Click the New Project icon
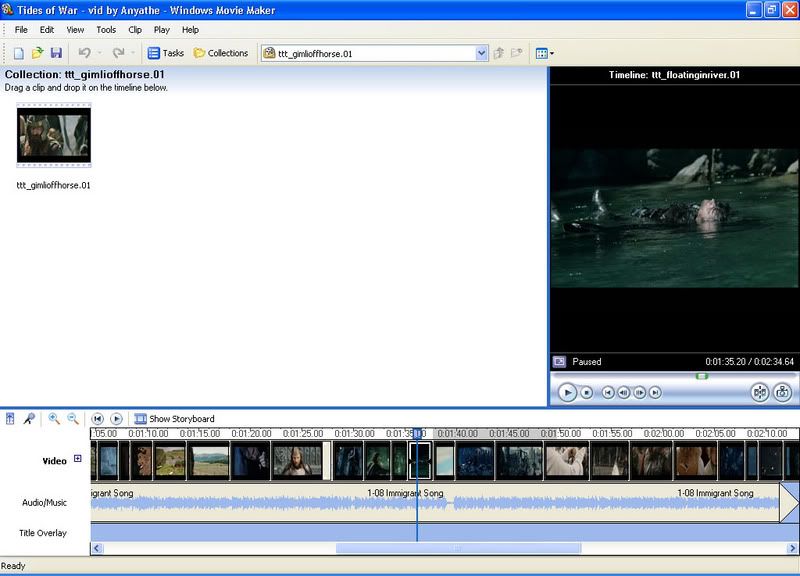This screenshot has height=576, width=800. pyautogui.click(x=18, y=53)
